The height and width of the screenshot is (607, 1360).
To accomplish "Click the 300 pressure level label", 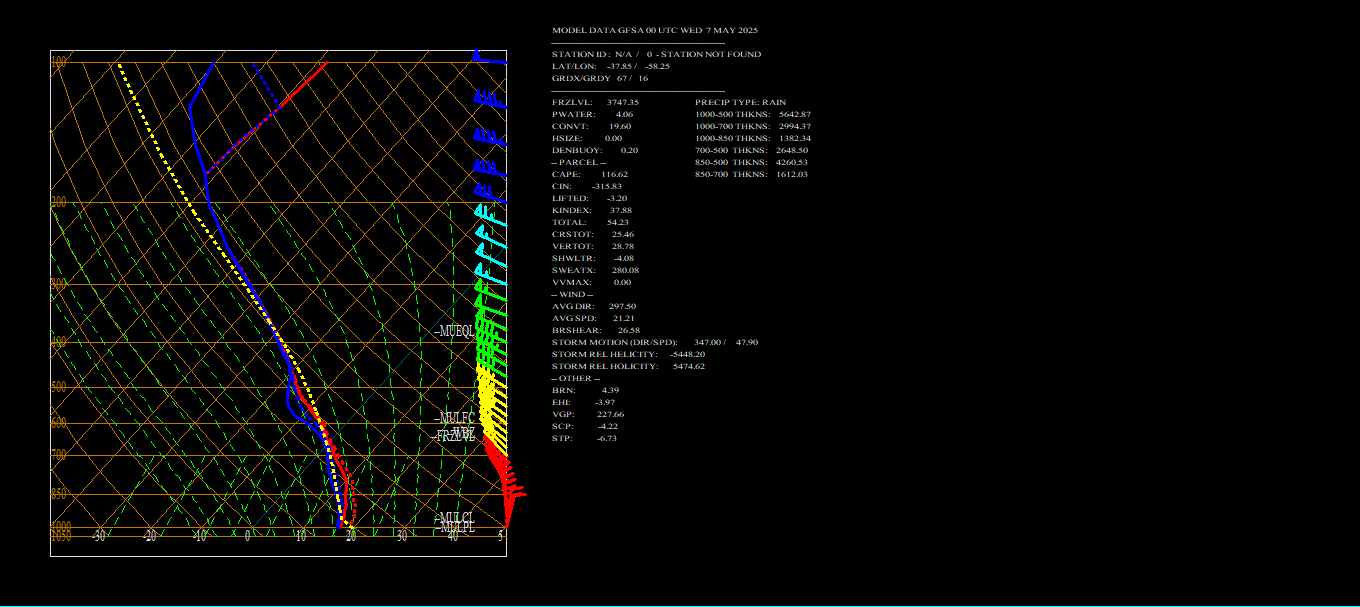I will coord(59,284).
